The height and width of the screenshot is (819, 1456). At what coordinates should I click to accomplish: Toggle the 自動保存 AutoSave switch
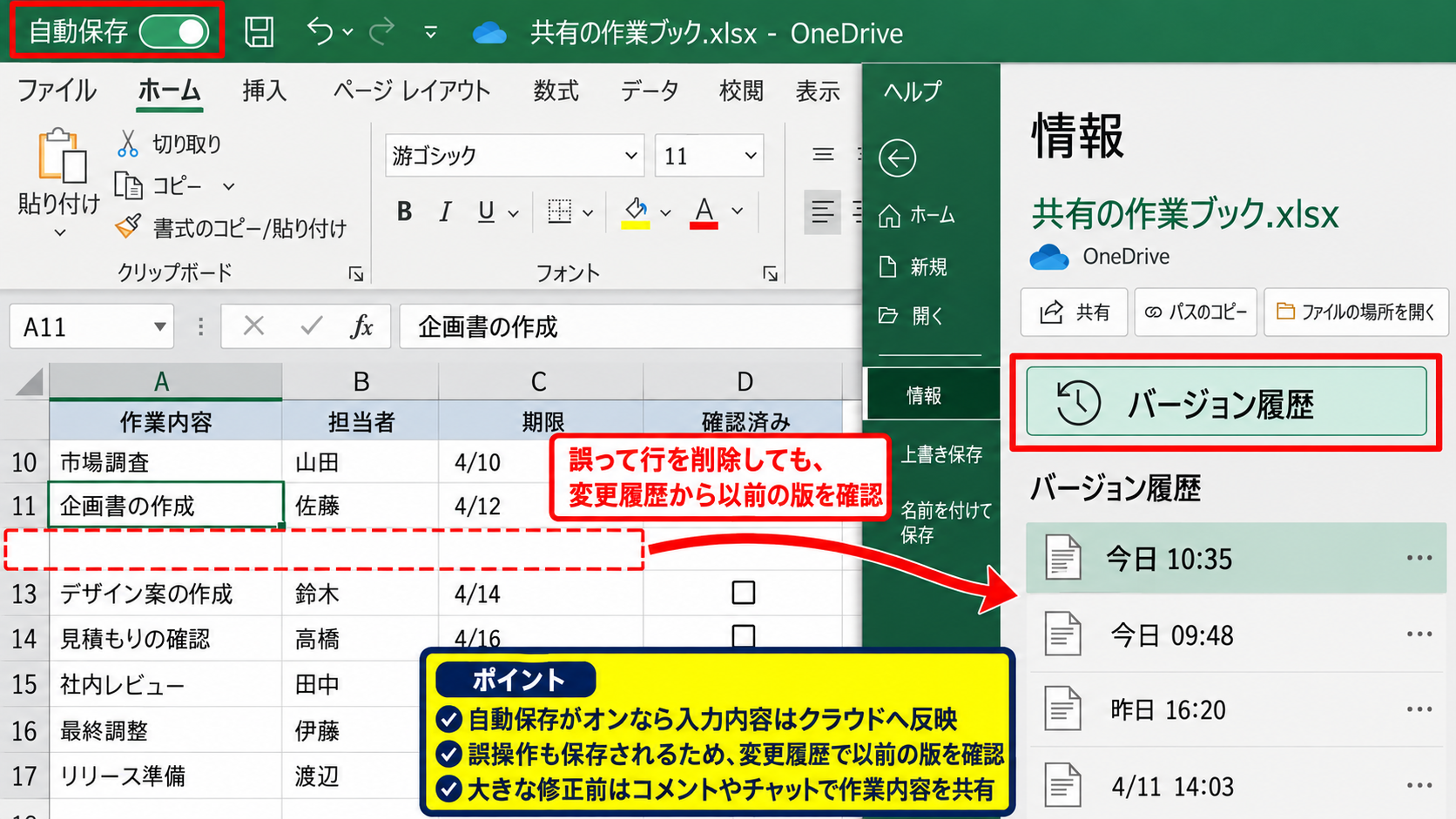(174, 32)
